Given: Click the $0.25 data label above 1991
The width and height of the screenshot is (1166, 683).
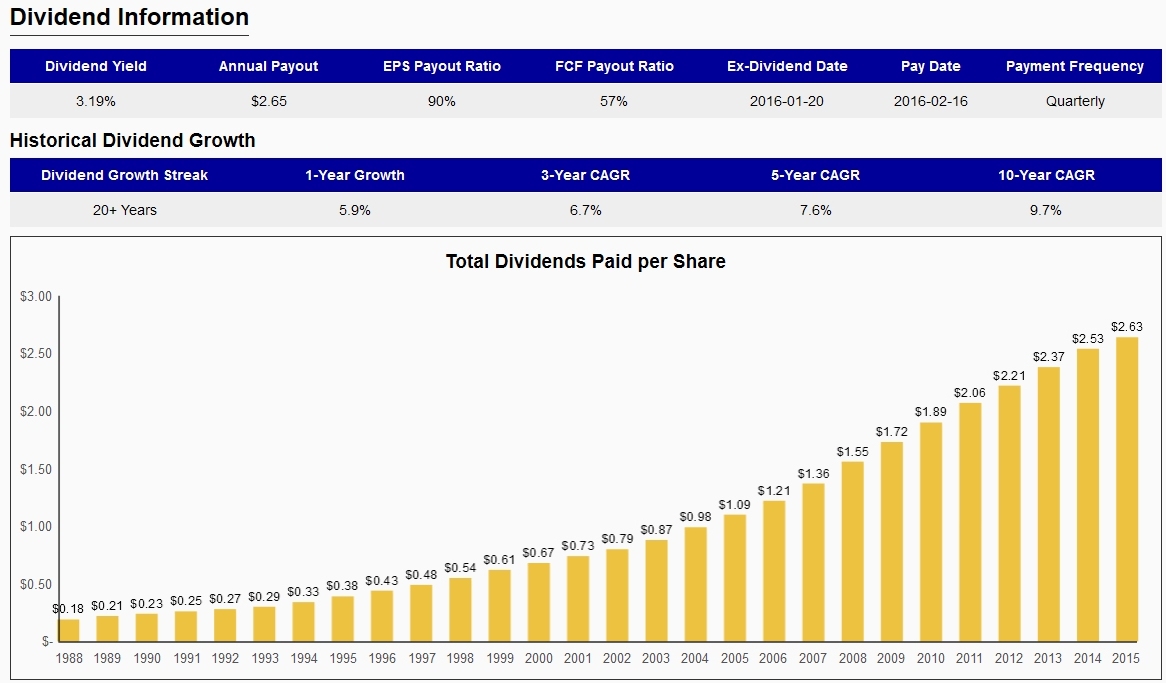Looking at the screenshot, I should pyautogui.click(x=186, y=601).
